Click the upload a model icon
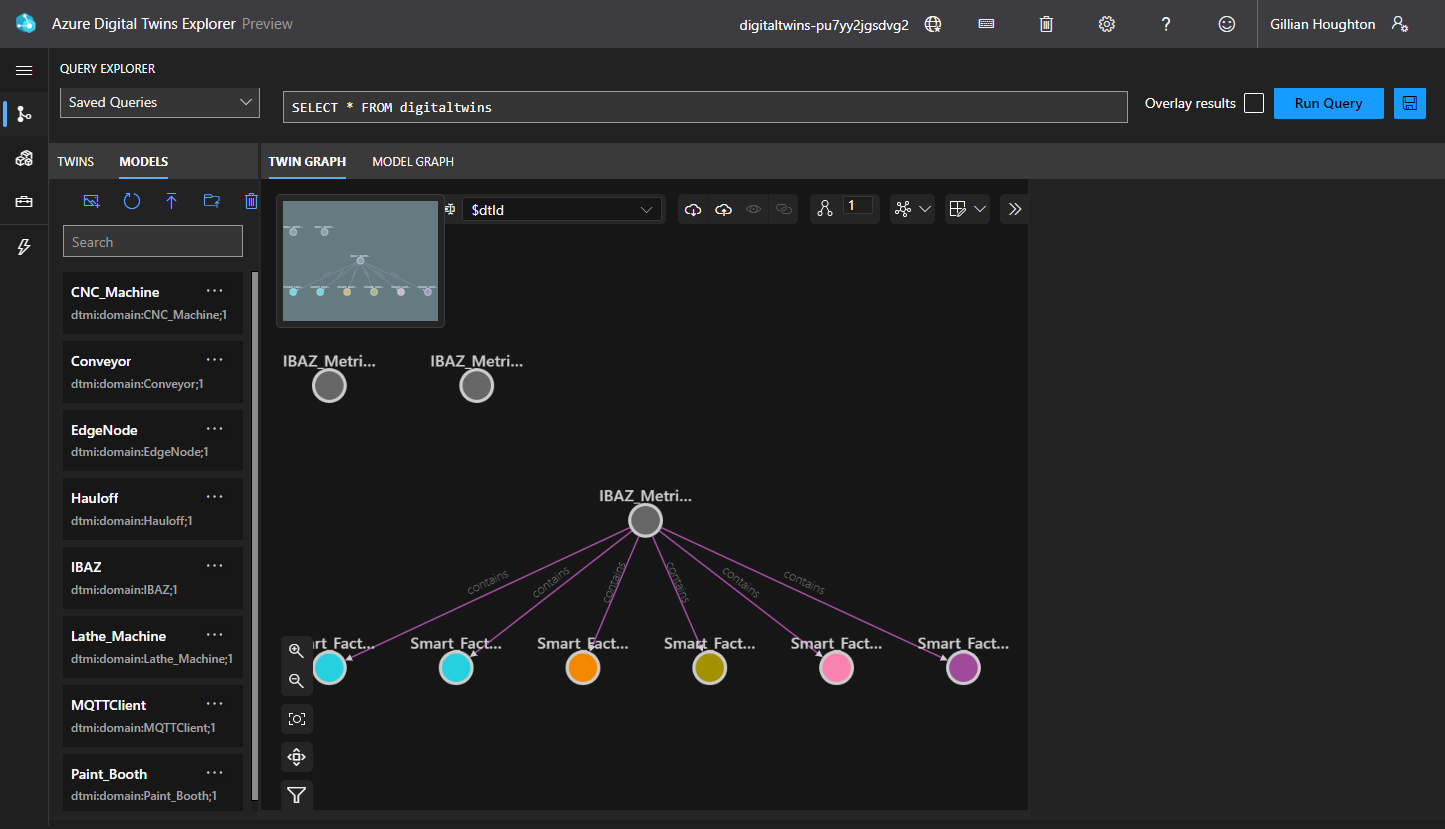 (171, 201)
